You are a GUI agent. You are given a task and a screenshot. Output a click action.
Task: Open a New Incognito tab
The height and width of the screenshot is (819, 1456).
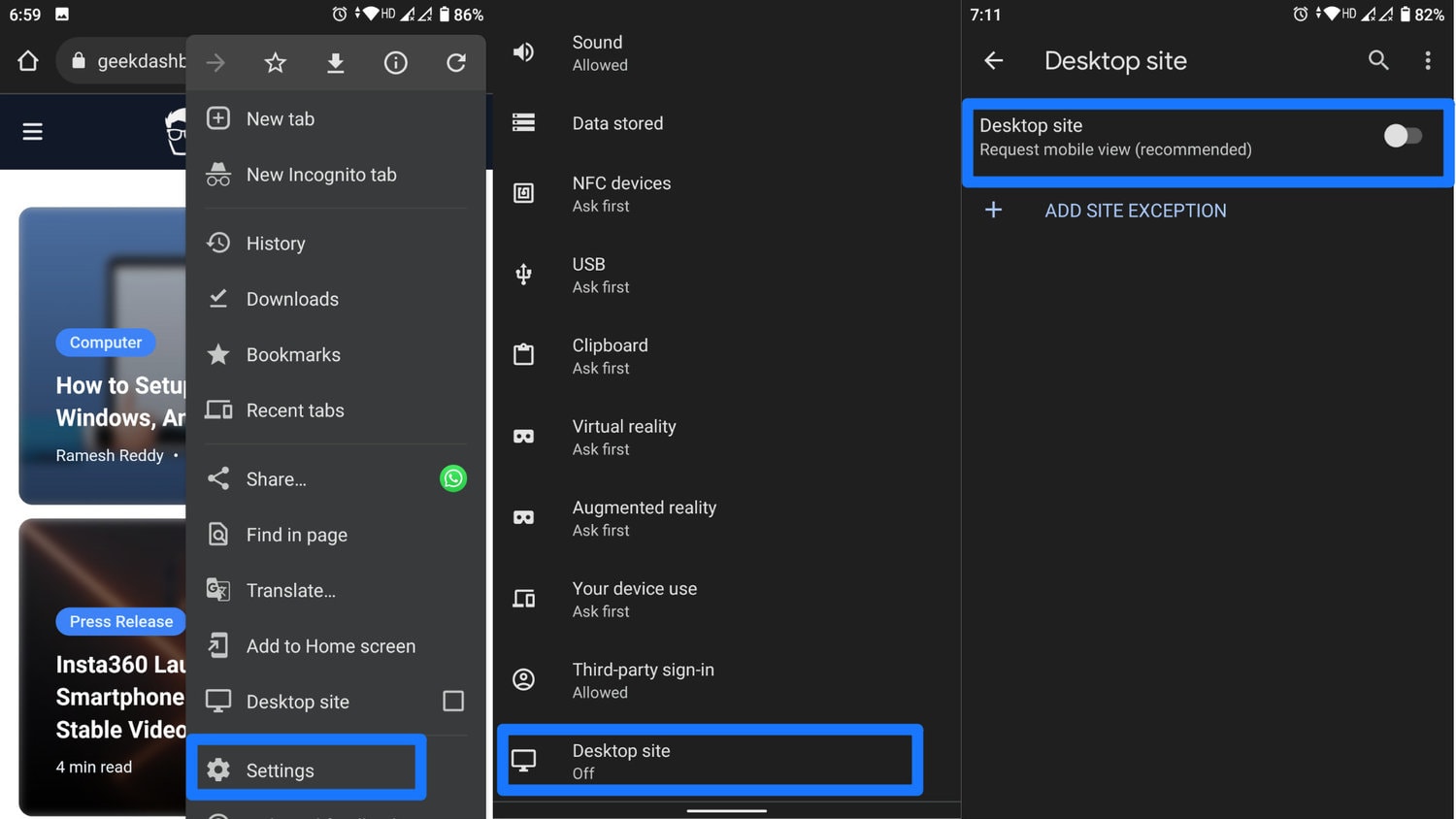(336, 175)
